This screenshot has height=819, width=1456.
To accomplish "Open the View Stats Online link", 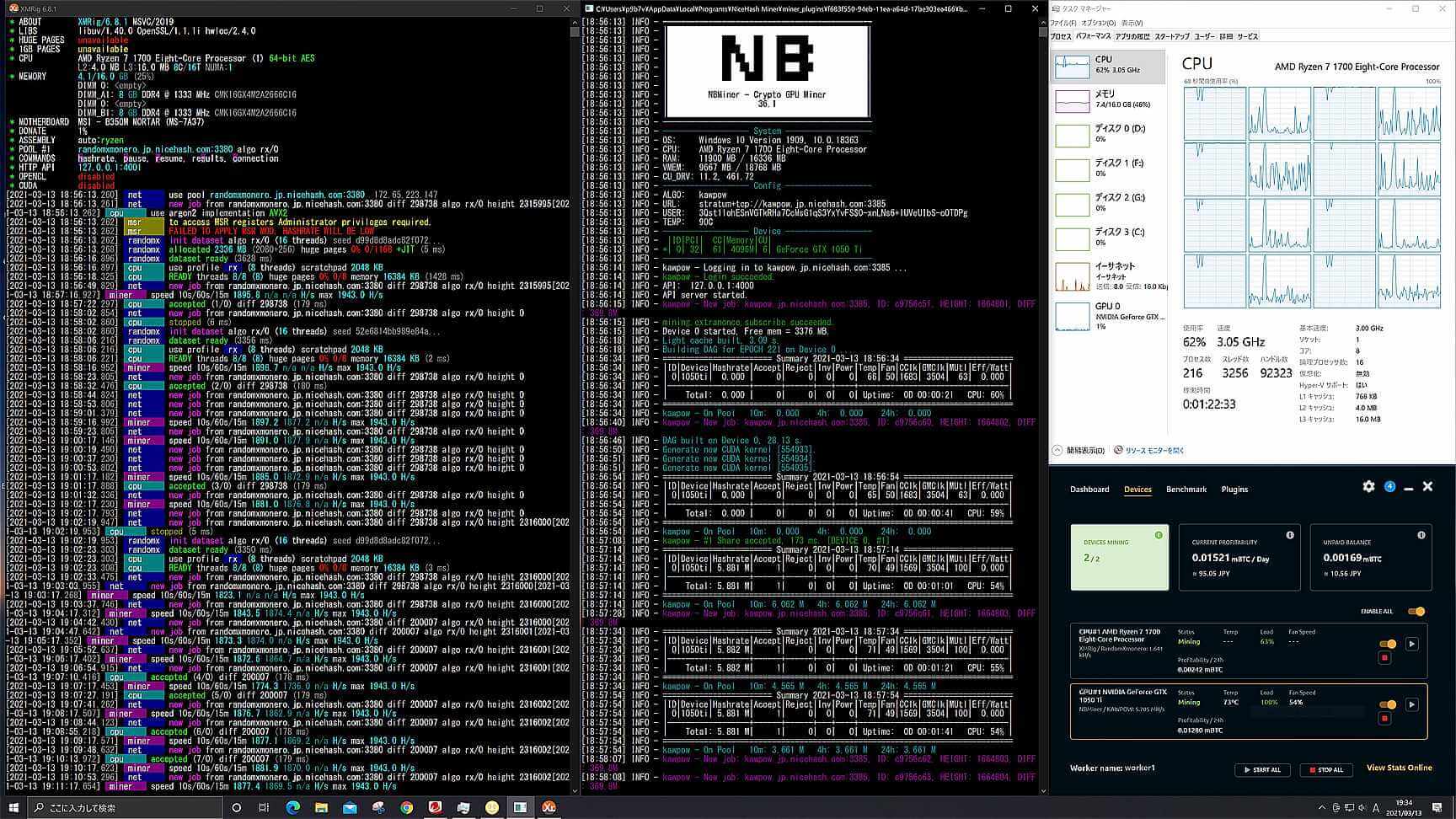I will click(x=1399, y=768).
